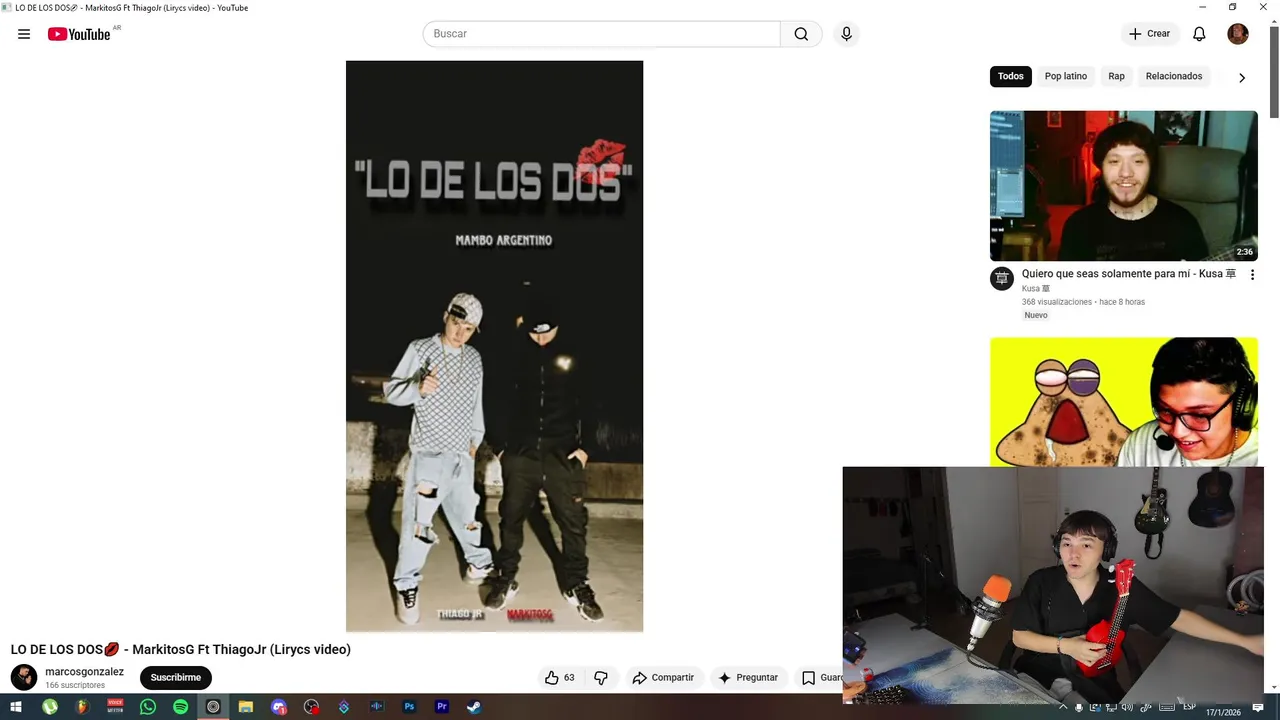Viewport: 1280px width, 720px height.
Task: Open the account avatar menu
Action: pos(1238,34)
